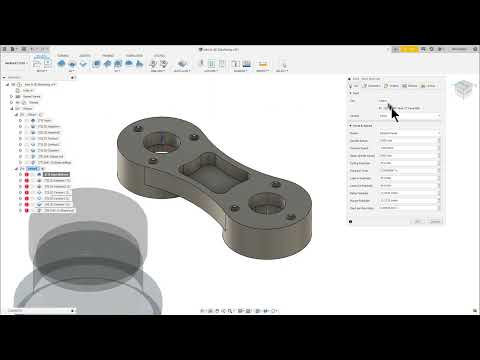This screenshot has height=360, width=480.
Task: Collapse the Browser panel using header dot
Action: click(72, 78)
